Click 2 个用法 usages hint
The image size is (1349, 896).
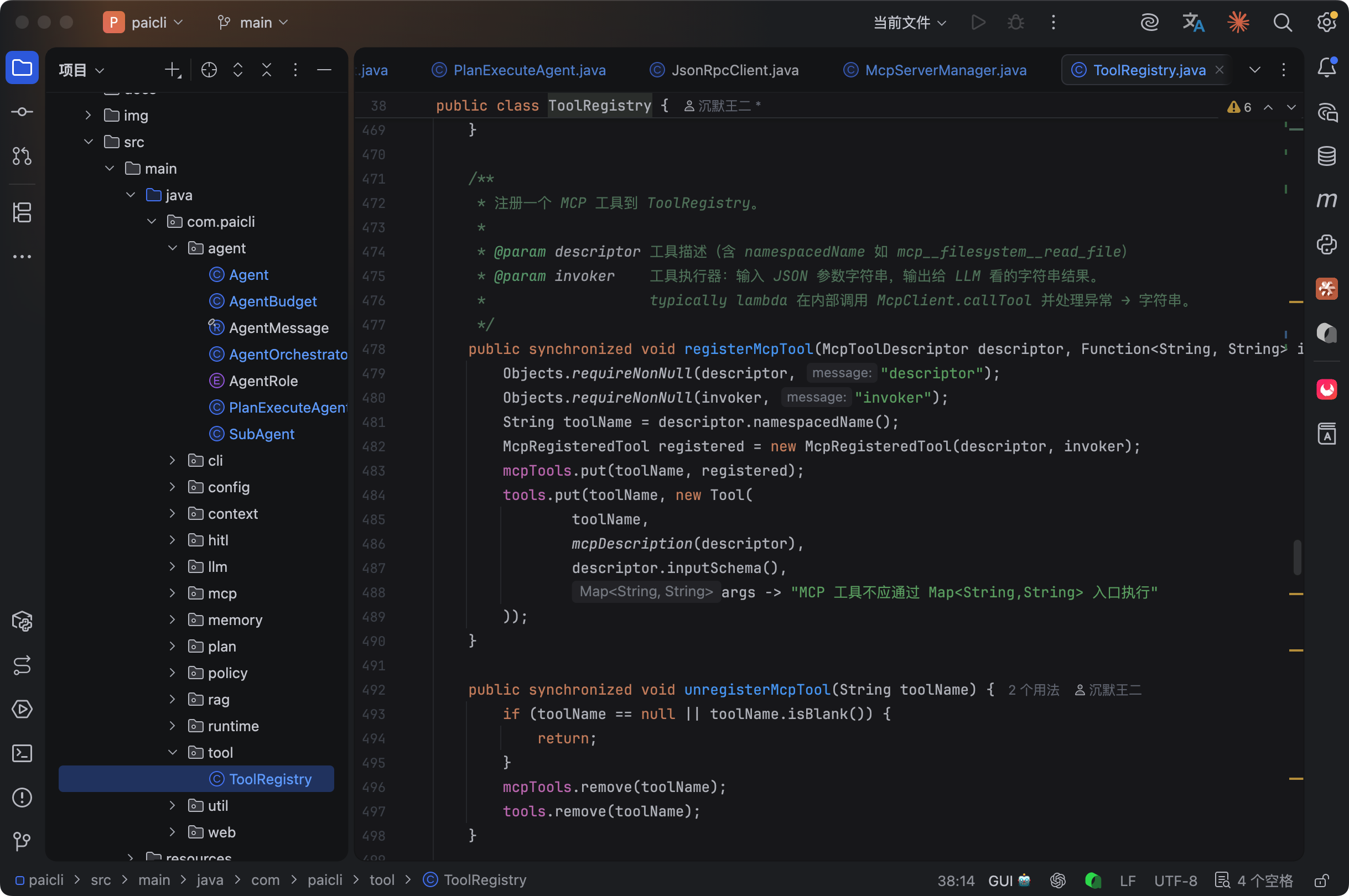tap(1034, 690)
